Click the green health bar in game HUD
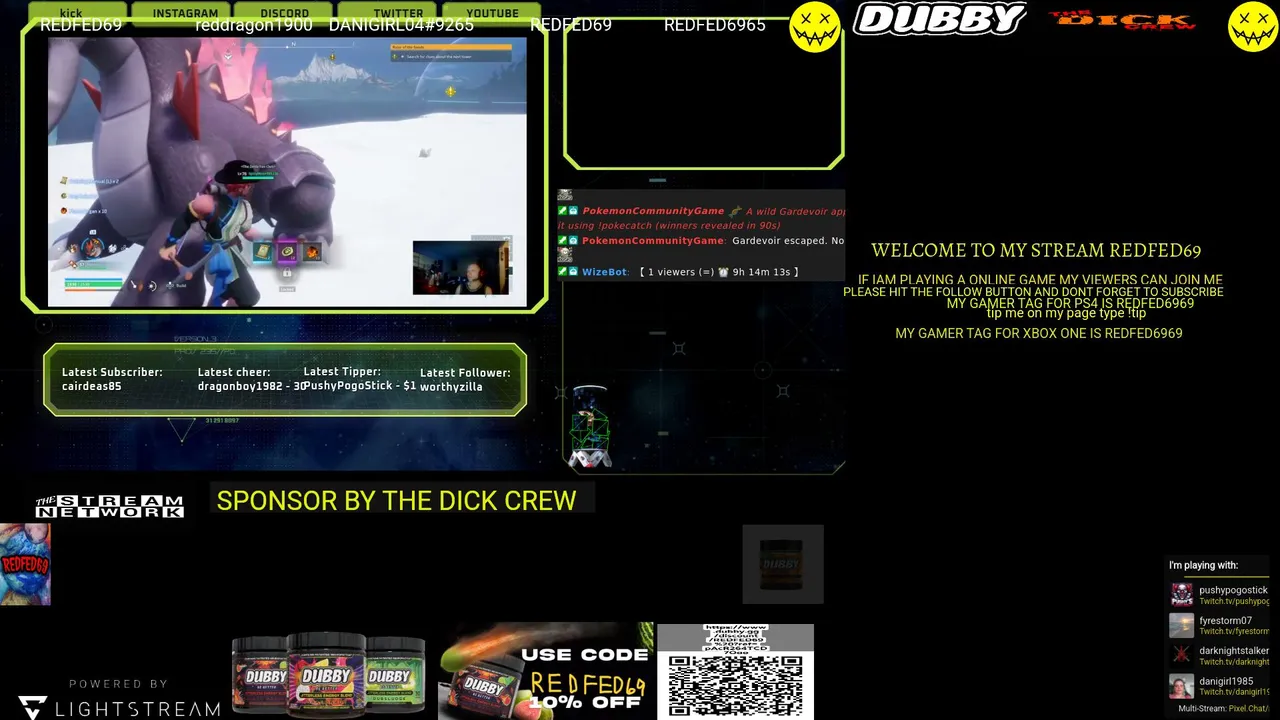Viewport: 1280px width, 720px height. (95, 284)
